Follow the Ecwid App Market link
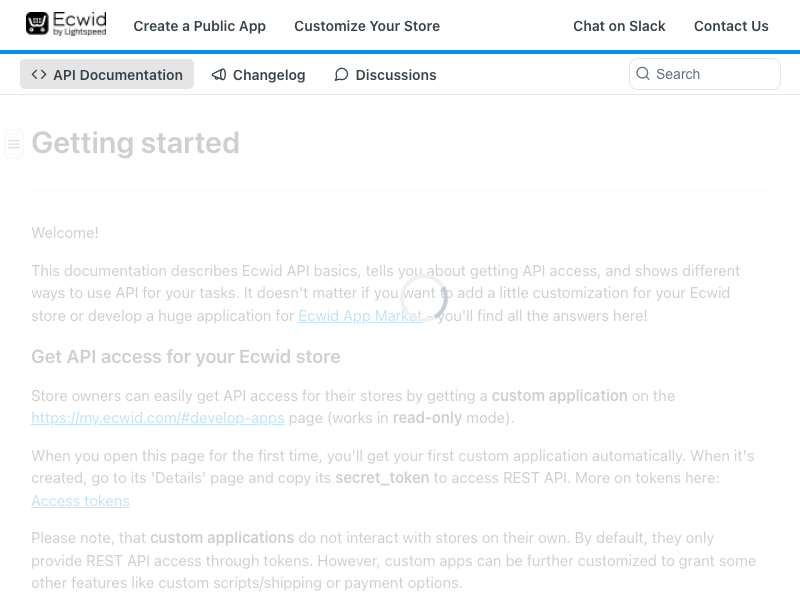The image size is (800, 600). pos(360,316)
